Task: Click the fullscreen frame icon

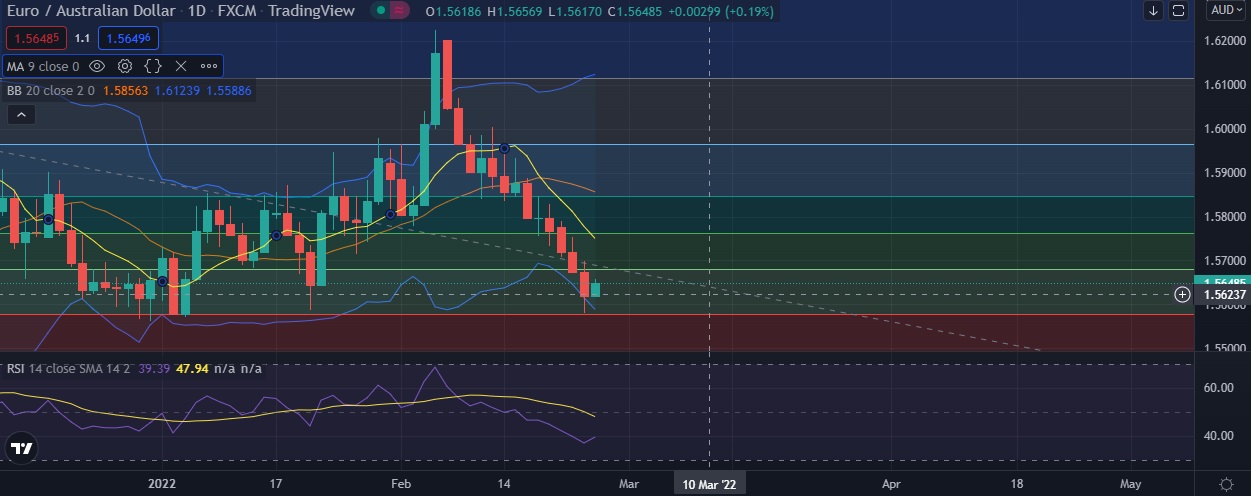Action: point(1178,11)
